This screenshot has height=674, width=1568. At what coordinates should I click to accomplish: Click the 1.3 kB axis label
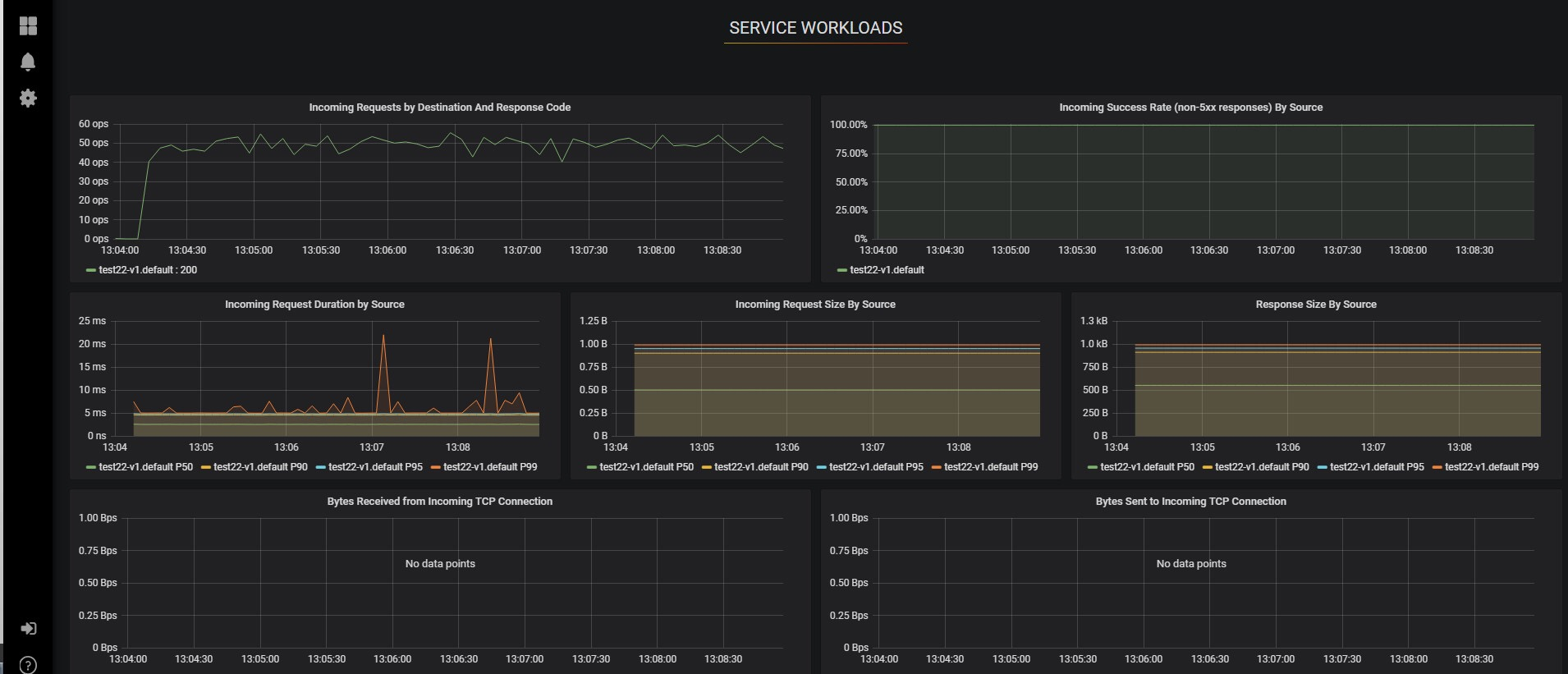(x=1093, y=321)
